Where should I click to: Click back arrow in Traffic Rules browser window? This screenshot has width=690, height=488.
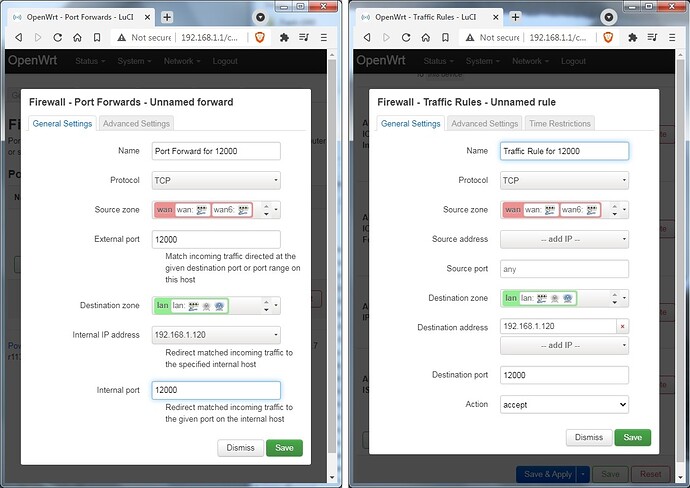point(367,37)
